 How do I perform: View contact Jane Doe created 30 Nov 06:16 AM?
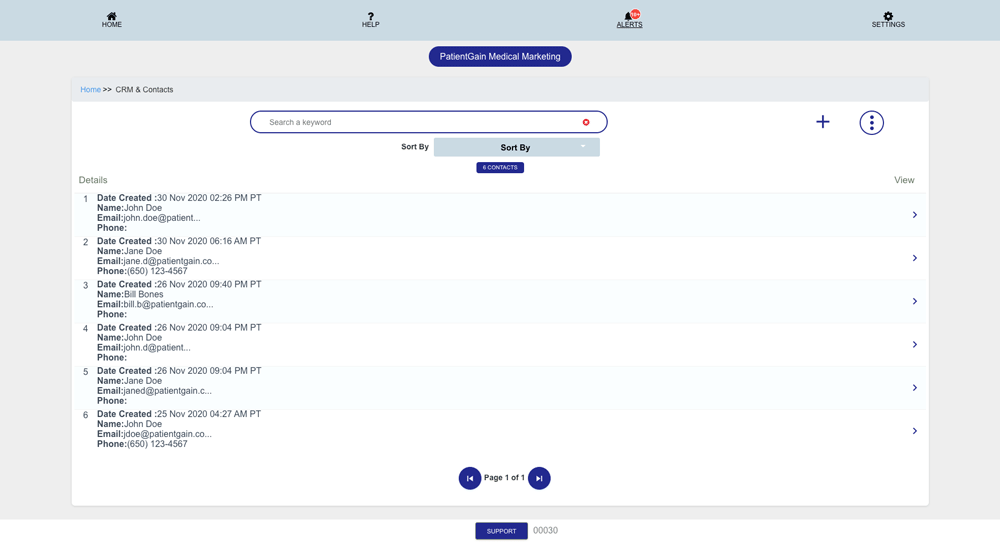pyautogui.click(x=915, y=258)
